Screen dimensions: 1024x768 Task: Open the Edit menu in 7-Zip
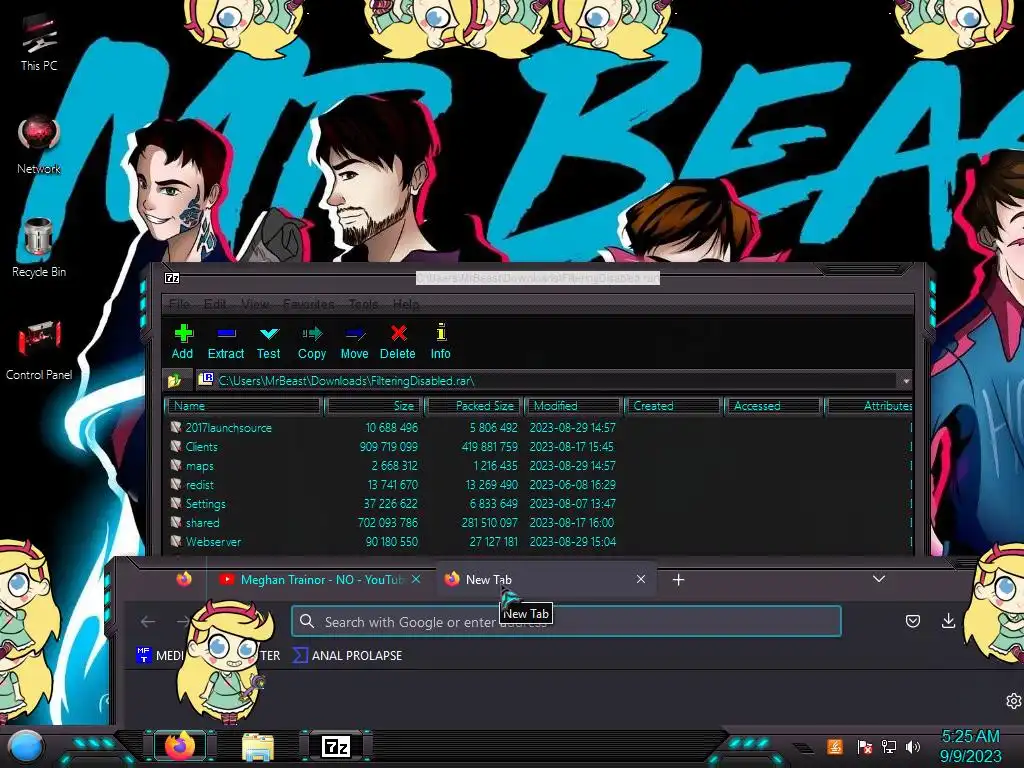[x=215, y=304]
